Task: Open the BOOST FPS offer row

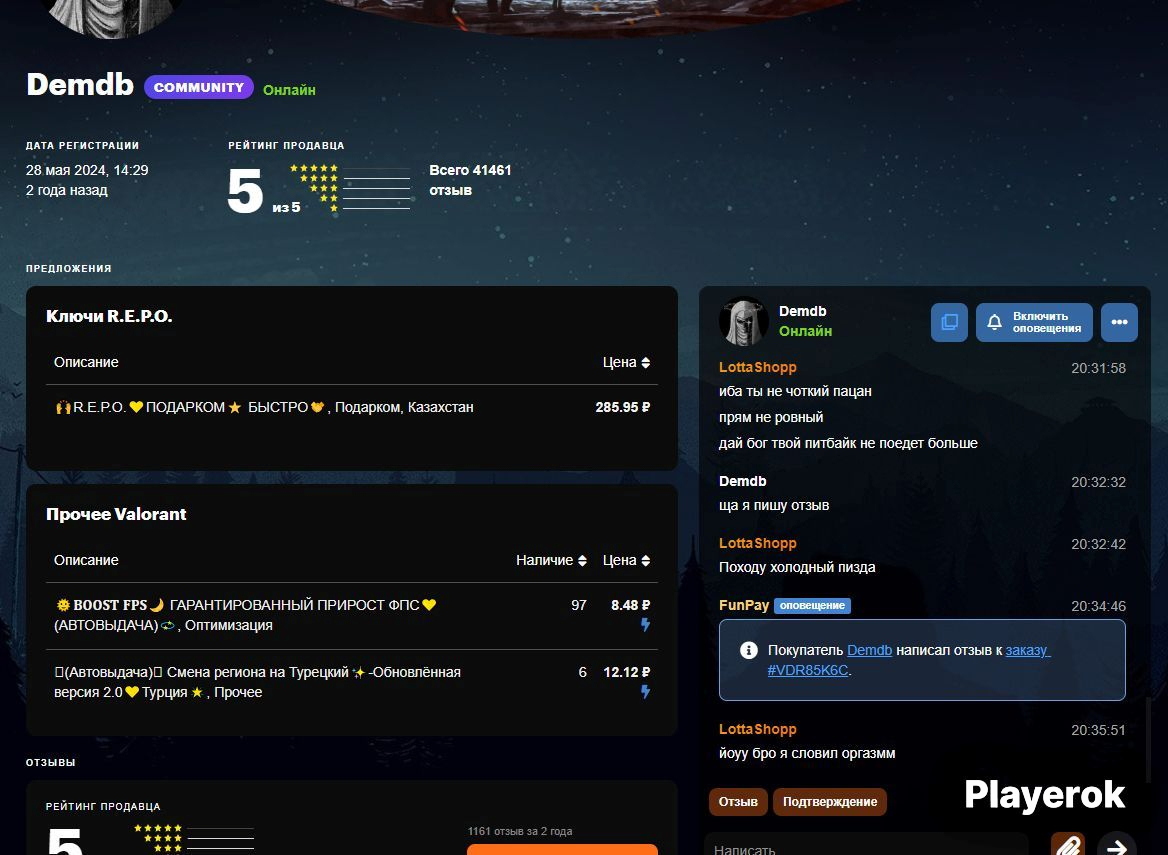Action: (x=352, y=615)
